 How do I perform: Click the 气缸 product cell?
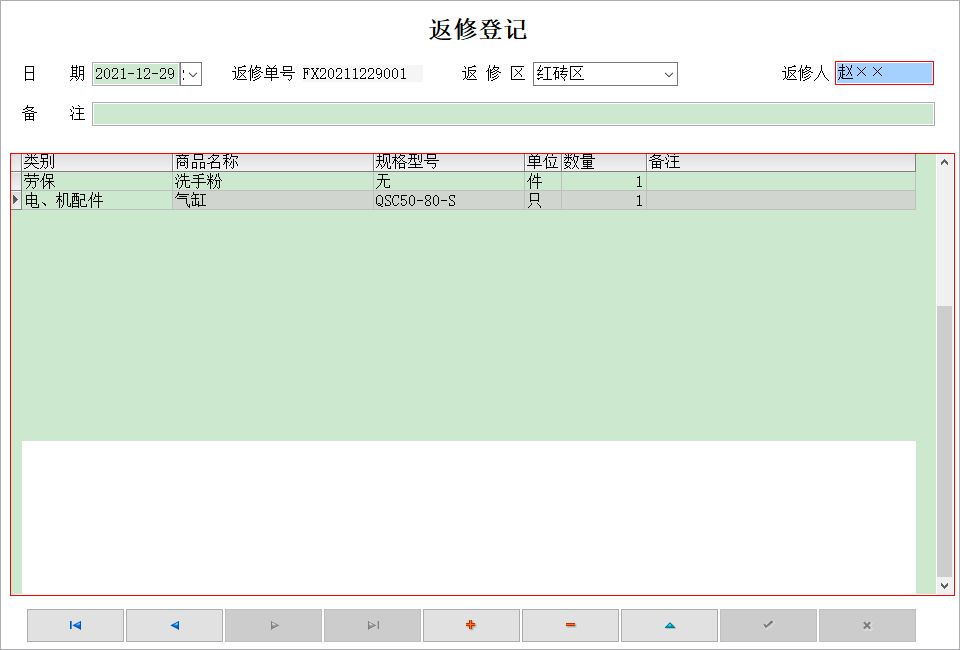click(273, 200)
